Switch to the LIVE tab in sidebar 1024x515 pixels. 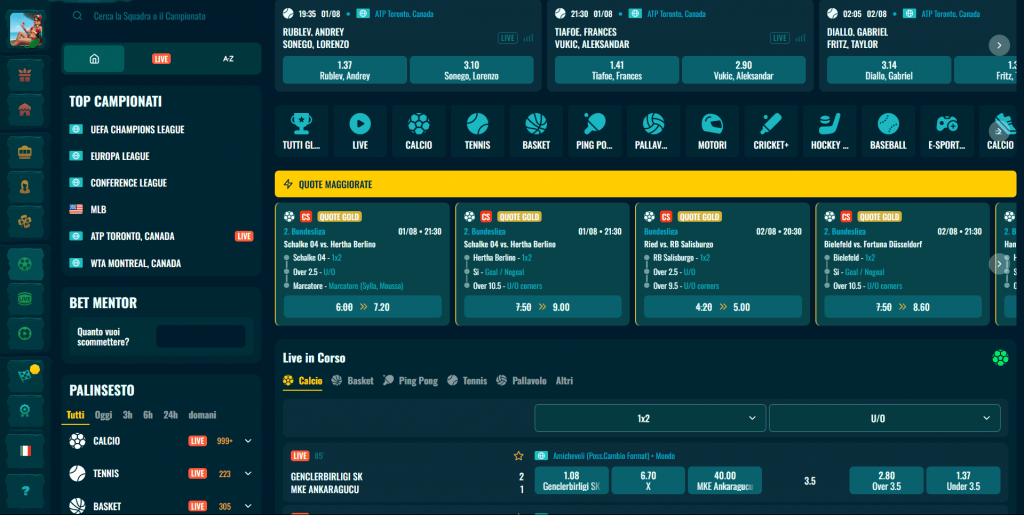[x=161, y=59]
